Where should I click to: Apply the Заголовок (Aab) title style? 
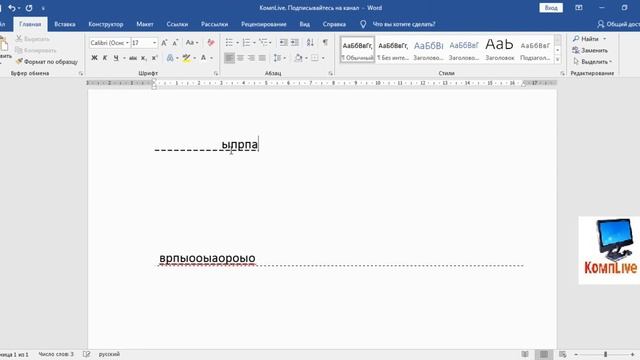499,50
